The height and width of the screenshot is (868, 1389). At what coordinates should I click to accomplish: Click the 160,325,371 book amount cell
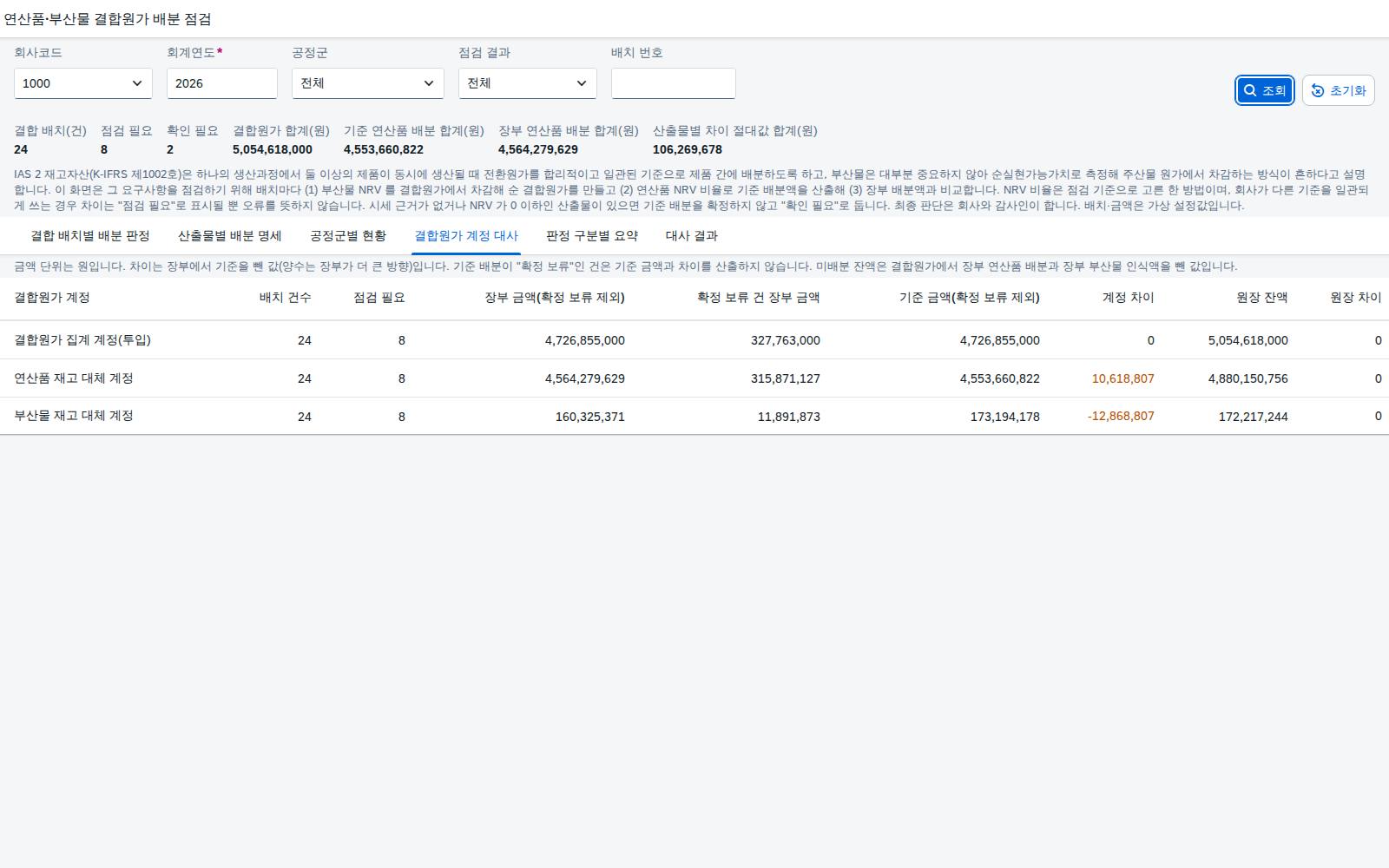pyautogui.click(x=590, y=417)
